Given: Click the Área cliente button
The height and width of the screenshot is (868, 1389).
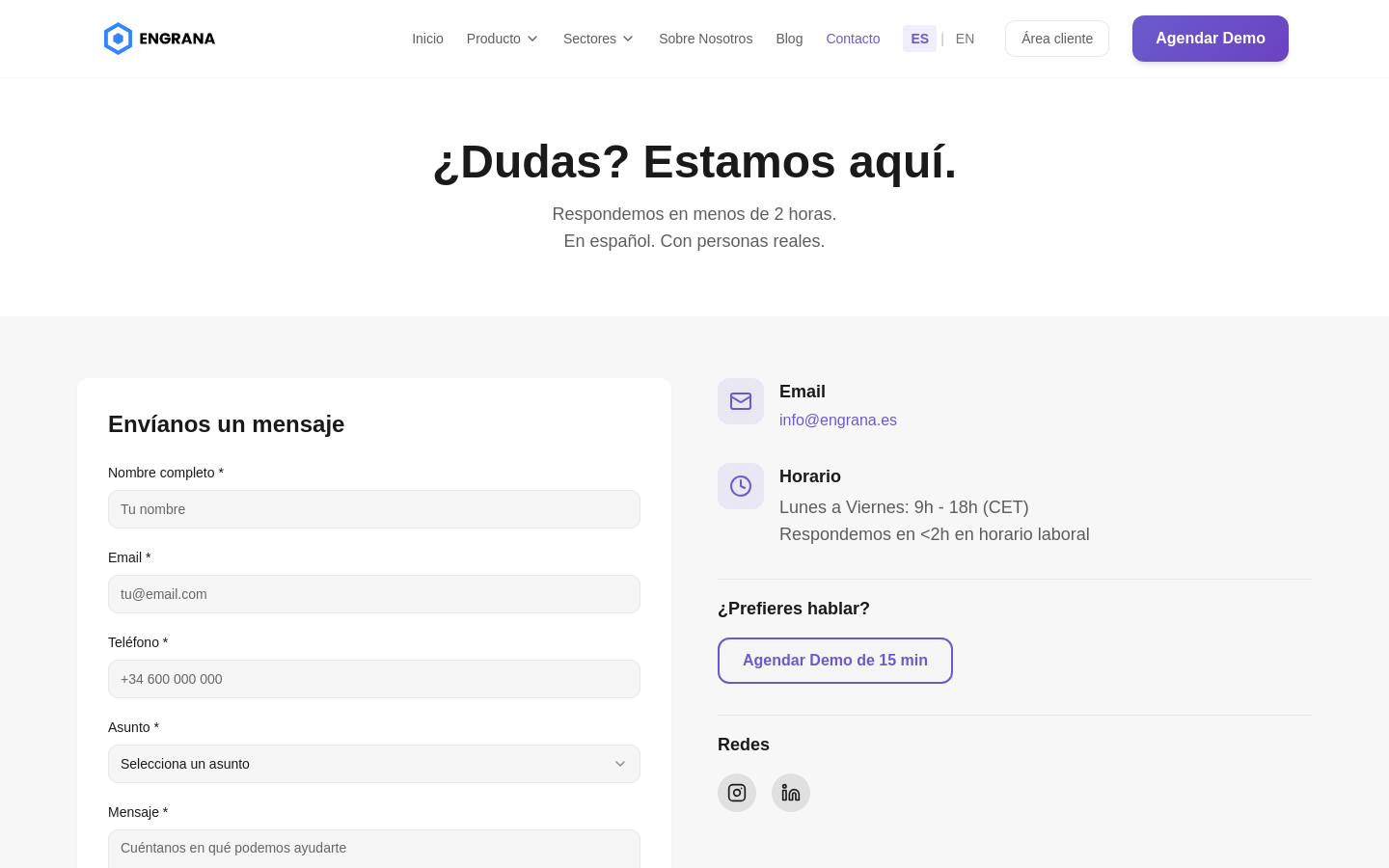Looking at the screenshot, I should [1057, 39].
